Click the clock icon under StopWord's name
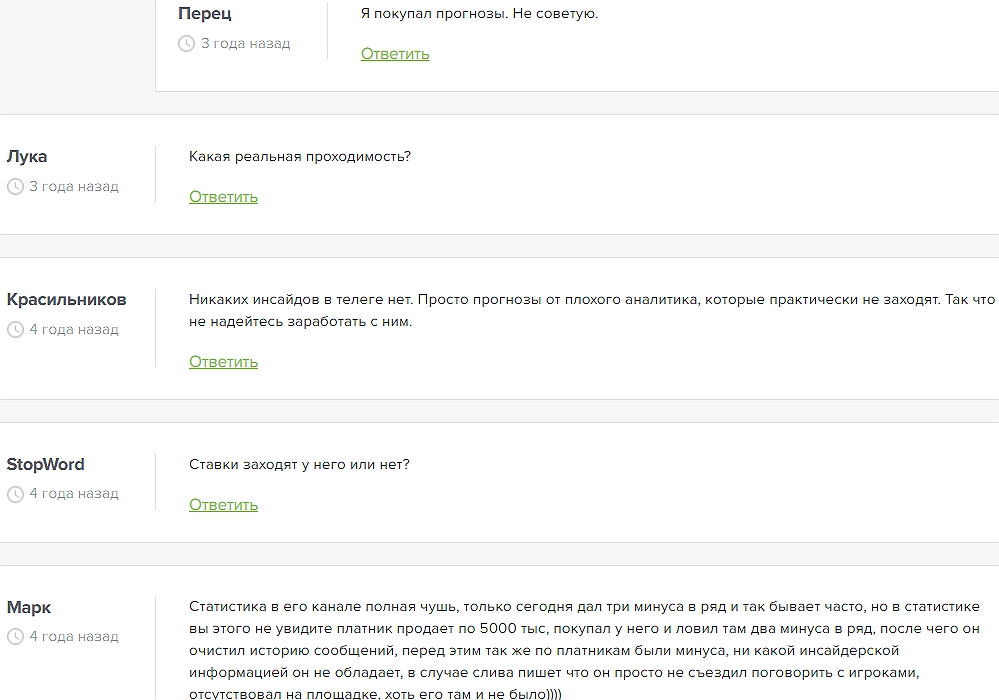Screen dimensions: 999x700 [15, 494]
